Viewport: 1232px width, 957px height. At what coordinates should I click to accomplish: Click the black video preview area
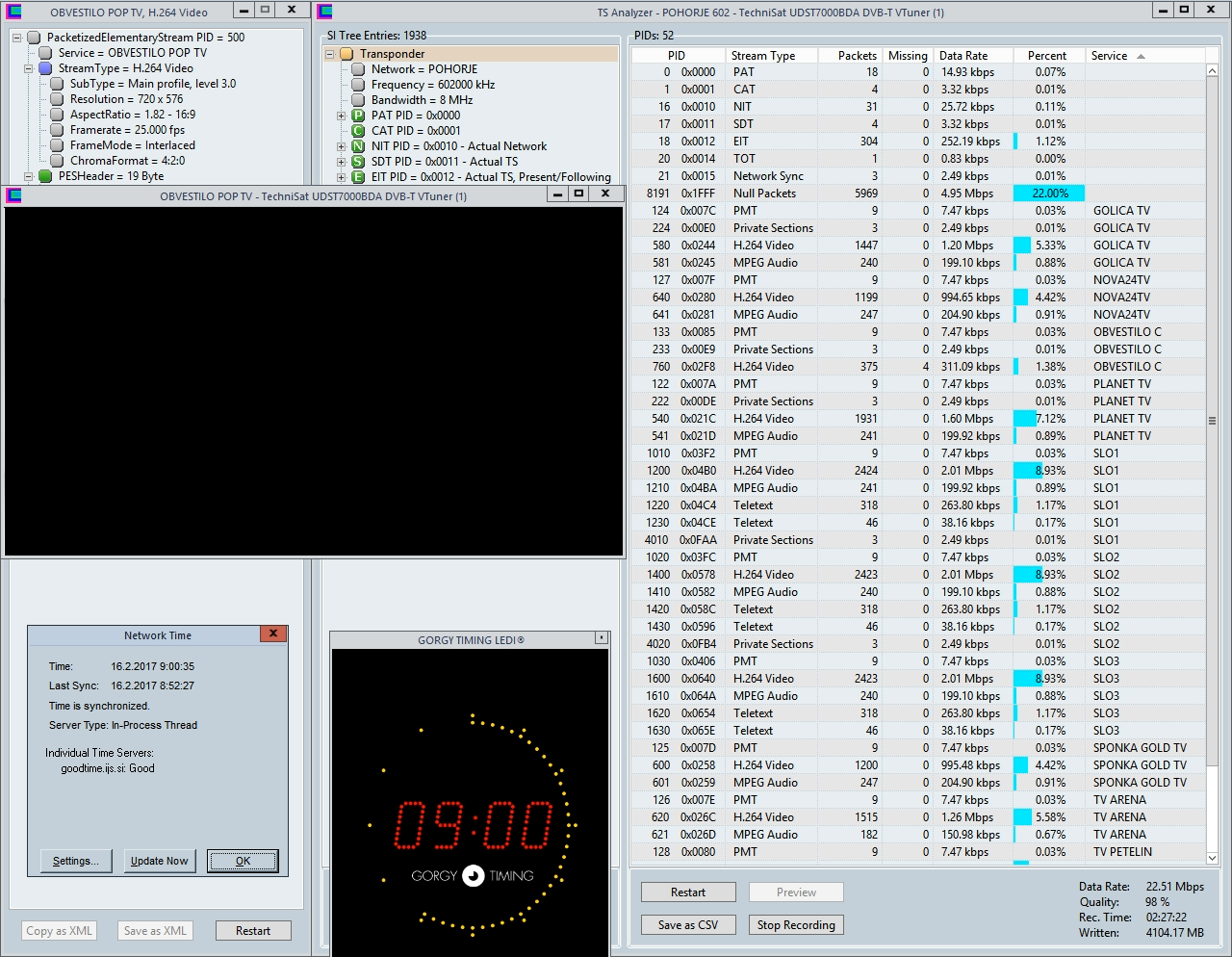click(x=314, y=380)
